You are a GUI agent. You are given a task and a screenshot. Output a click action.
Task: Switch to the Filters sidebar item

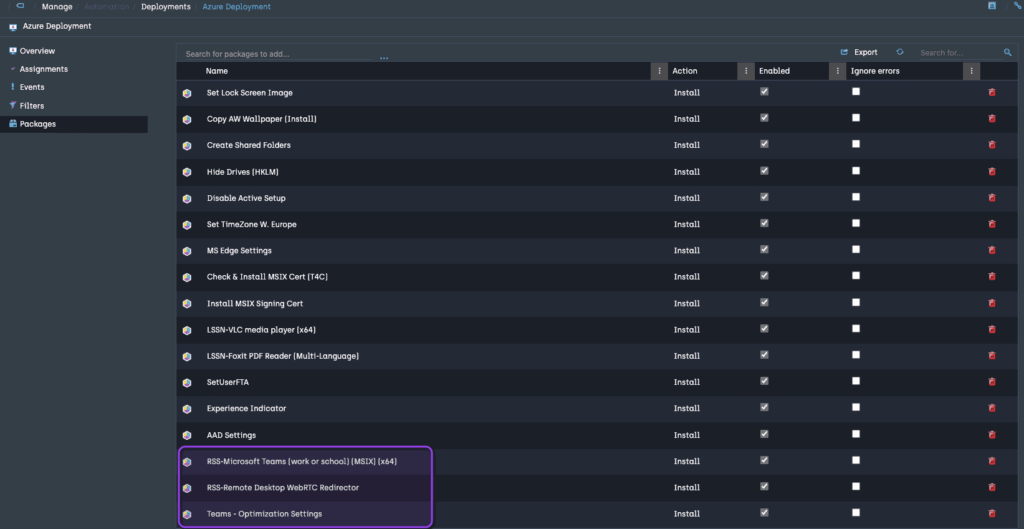pos(31,105)
